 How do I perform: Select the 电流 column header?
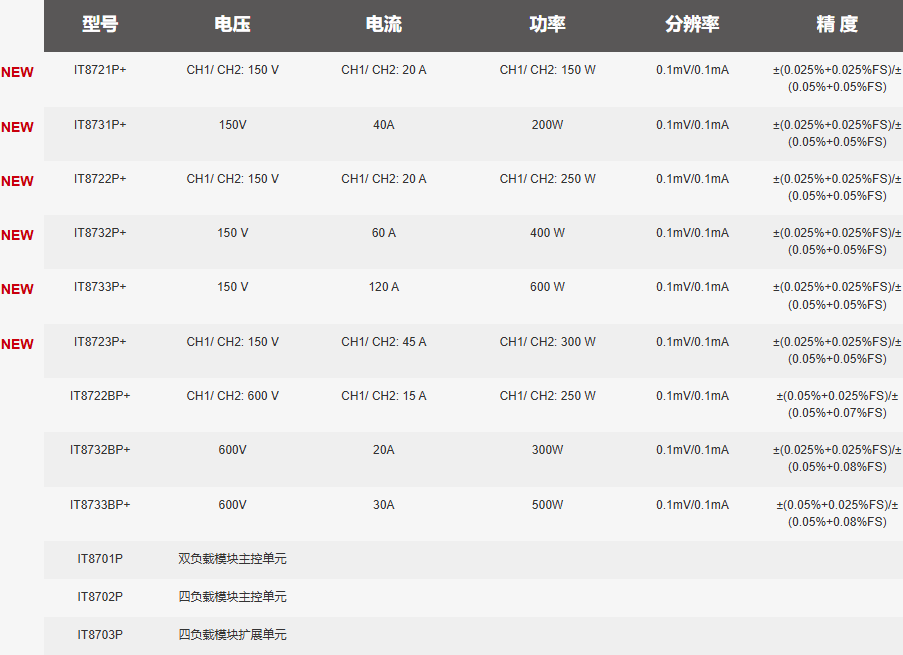(384, 24)
